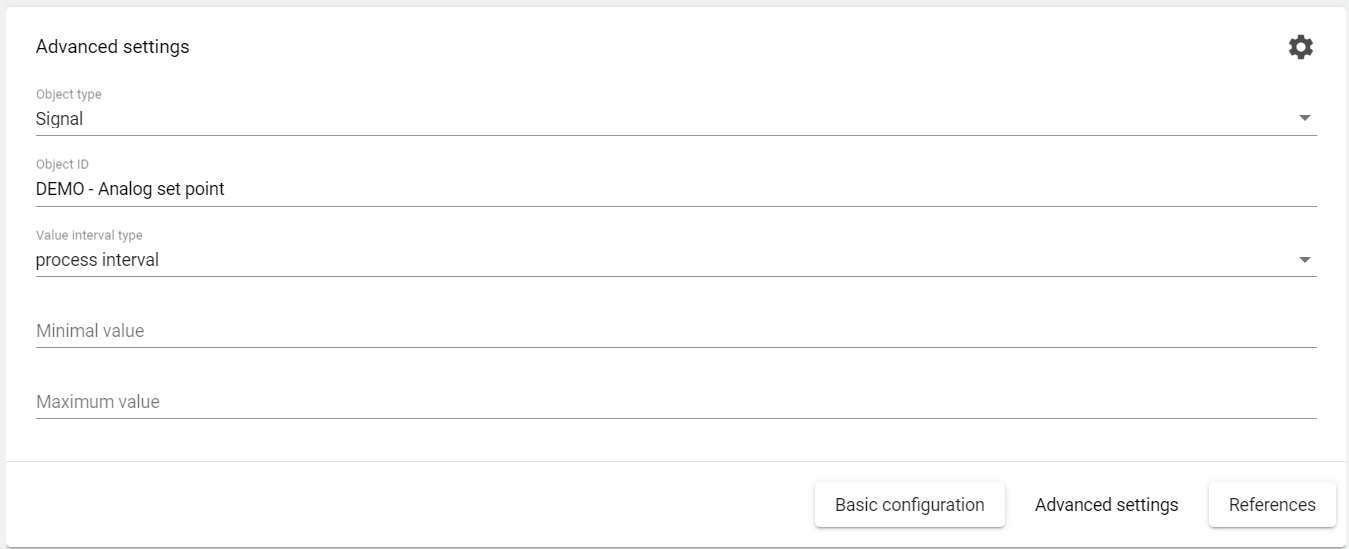Click the 'Maximum value' placeholder text
Screen dimensions: 1349x549
point(98,402)
